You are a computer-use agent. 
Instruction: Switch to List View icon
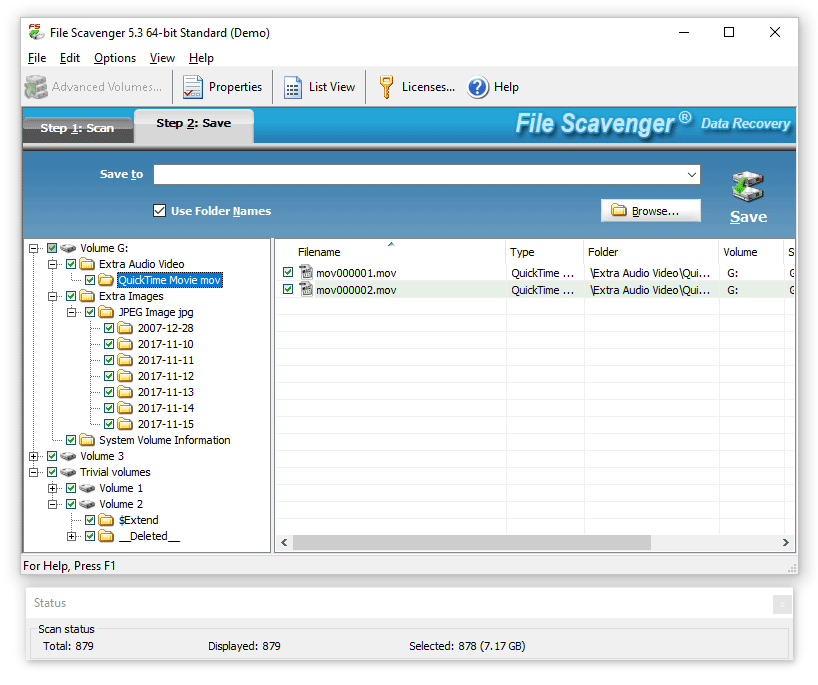pyautogui.click(x=293, y=88)
